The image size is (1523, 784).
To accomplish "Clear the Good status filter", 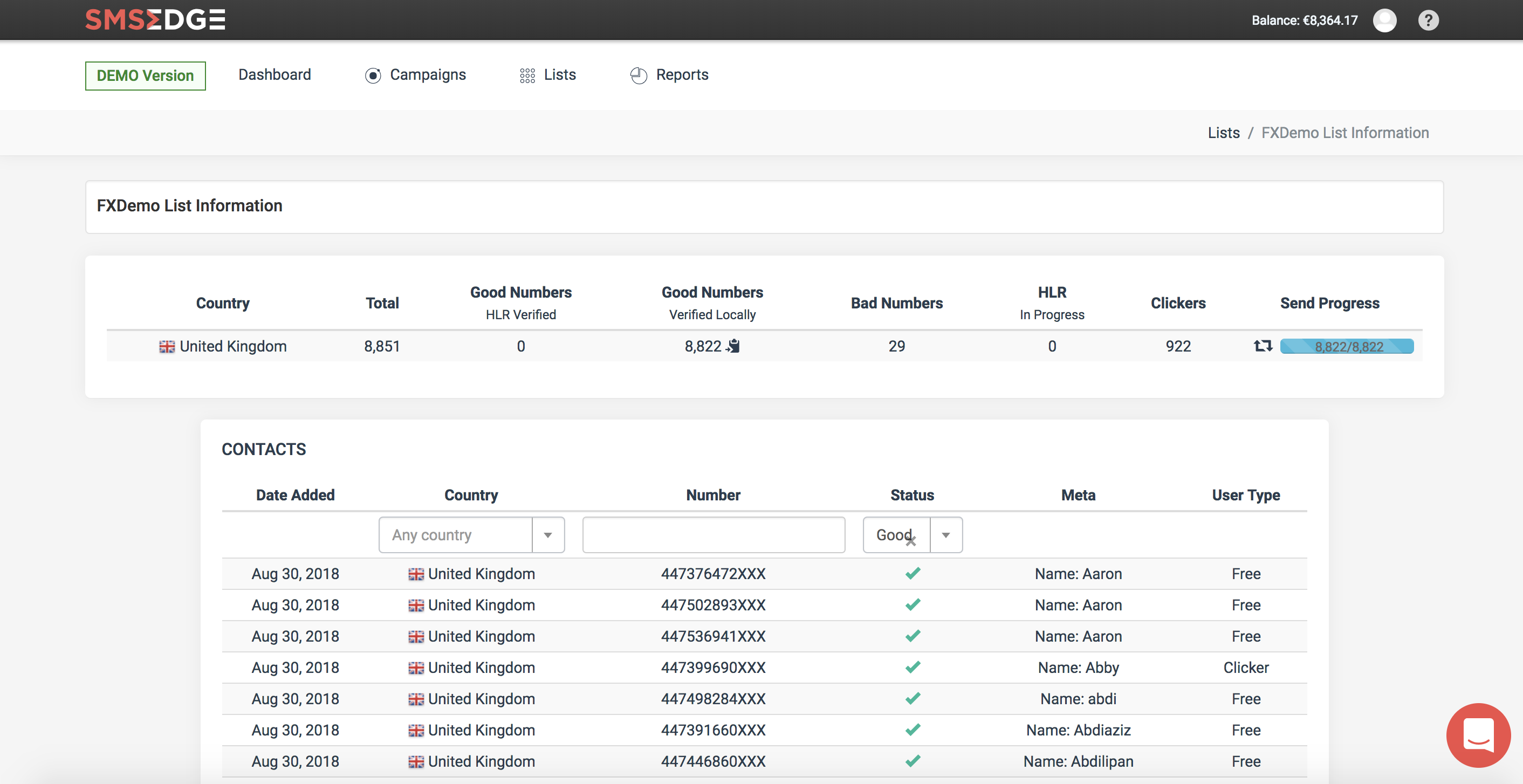I will 910,540.
